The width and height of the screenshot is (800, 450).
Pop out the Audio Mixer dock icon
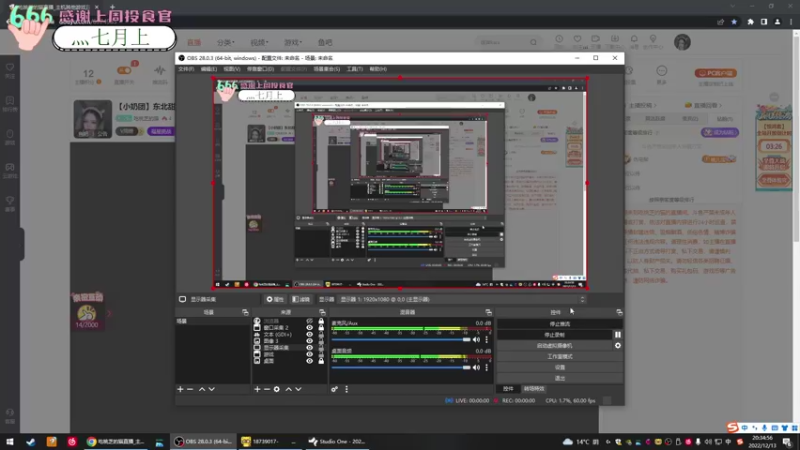[x=489, y=312]
